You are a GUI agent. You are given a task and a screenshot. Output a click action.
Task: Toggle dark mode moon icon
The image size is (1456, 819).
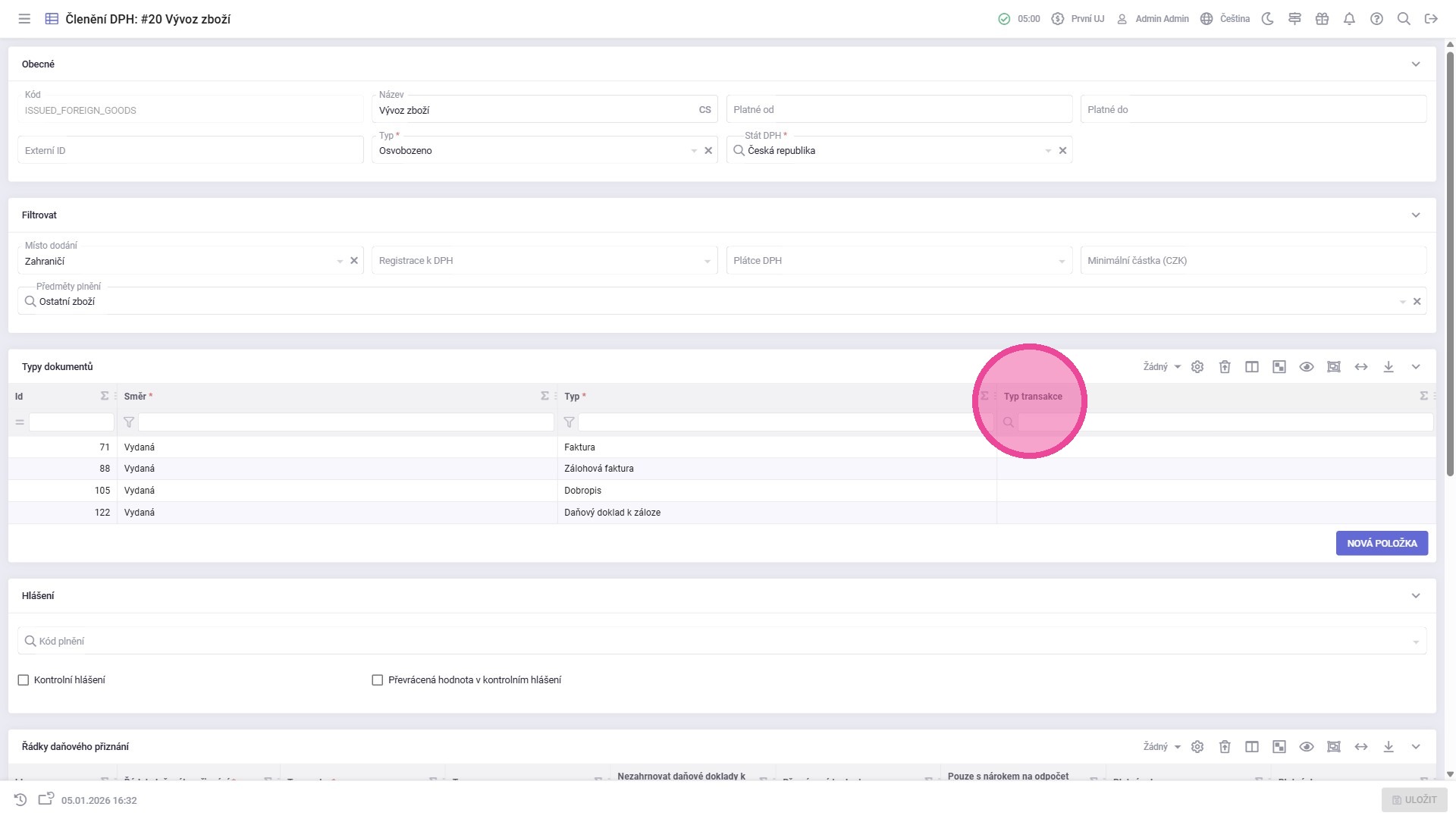(1267, 19)
